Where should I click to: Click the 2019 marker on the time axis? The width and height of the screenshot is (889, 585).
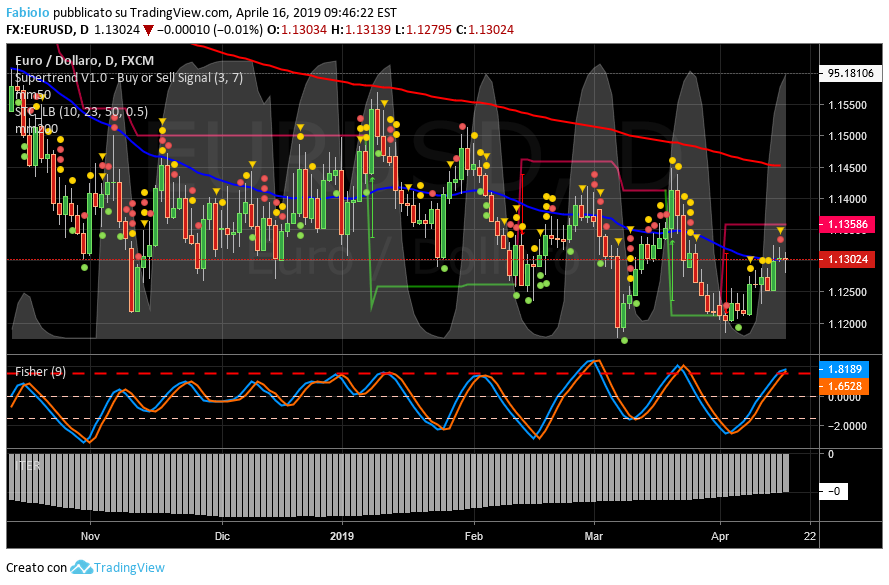[343, 535]
